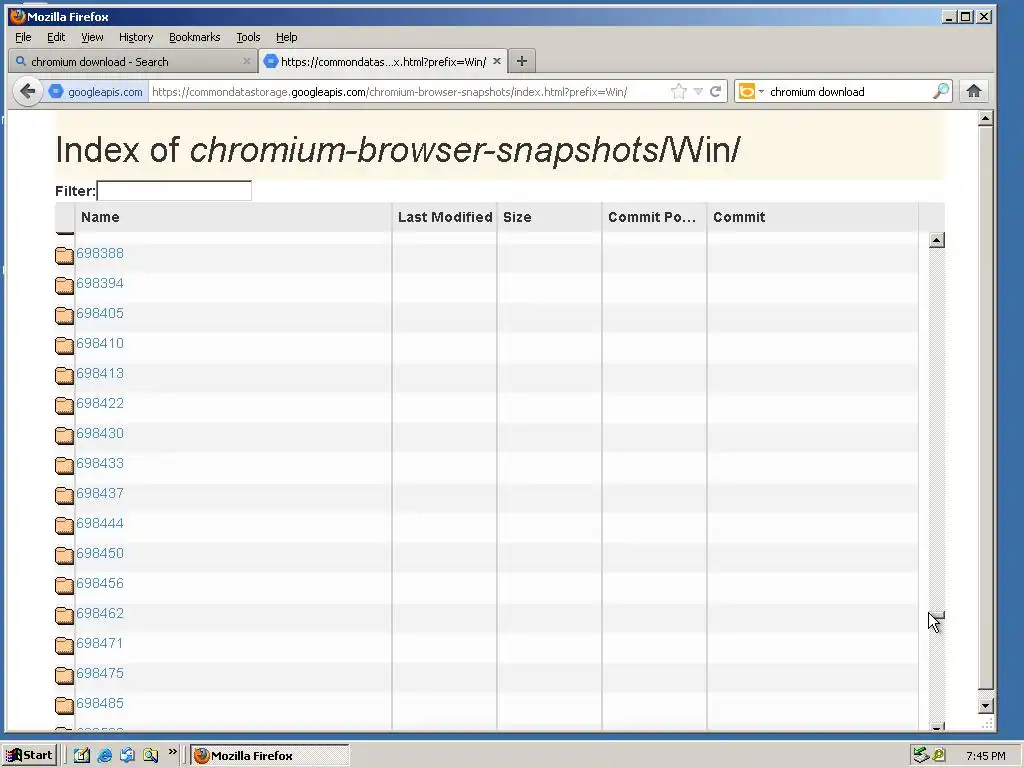Switch to chromium download Search tab
Image resolution: width=1024 pixels, height=768 pixels.
click(133, 61)
